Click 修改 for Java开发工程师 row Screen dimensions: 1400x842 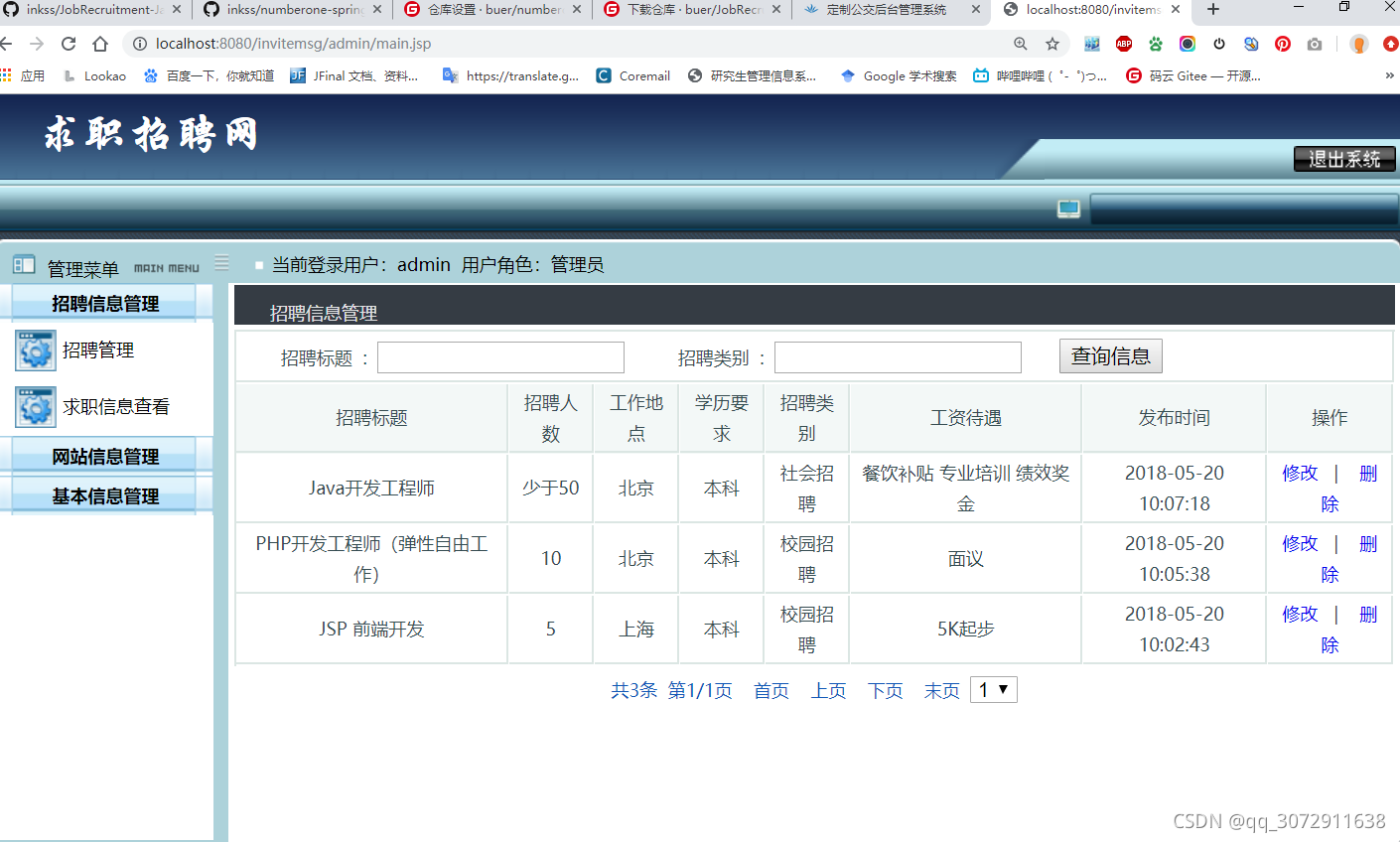[x=1300, y=474]
